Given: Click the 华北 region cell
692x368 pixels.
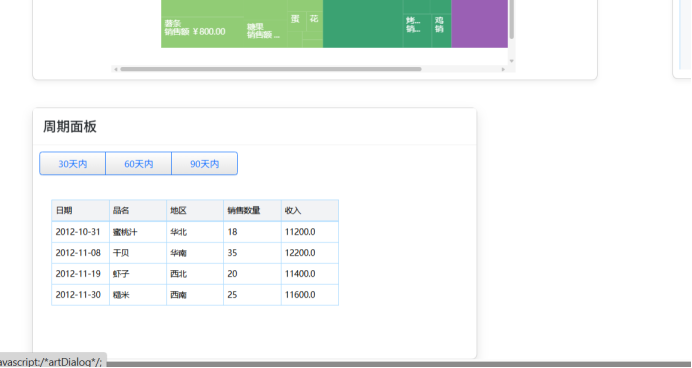Looking at the screenshot, I should pos(195,232).
